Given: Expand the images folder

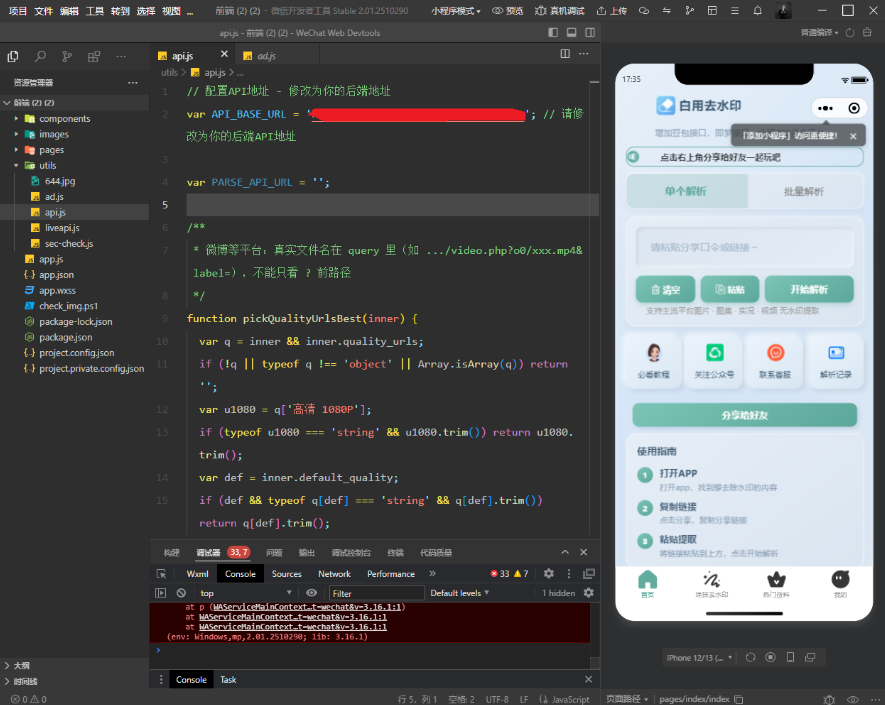Looking at the screenshot, I should click(16, 134).
